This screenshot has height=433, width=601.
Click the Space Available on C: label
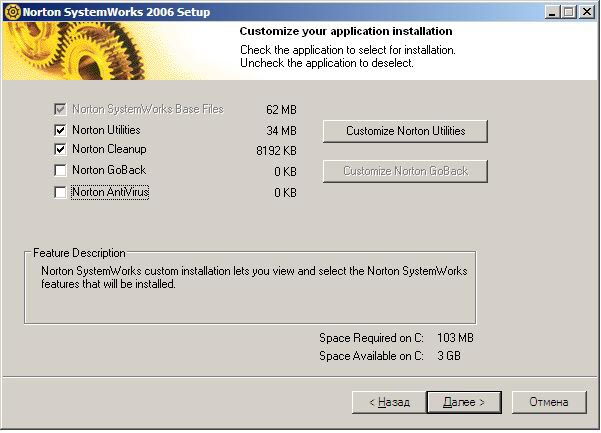[x=371, y=356]
